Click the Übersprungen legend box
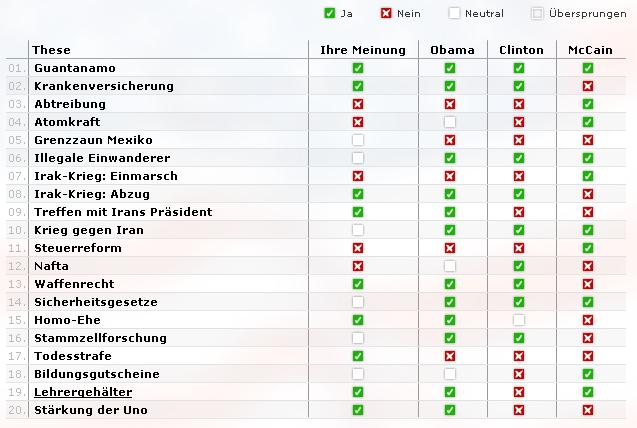The width and height of the screenshot is (637, 428). tap(538, 14)
